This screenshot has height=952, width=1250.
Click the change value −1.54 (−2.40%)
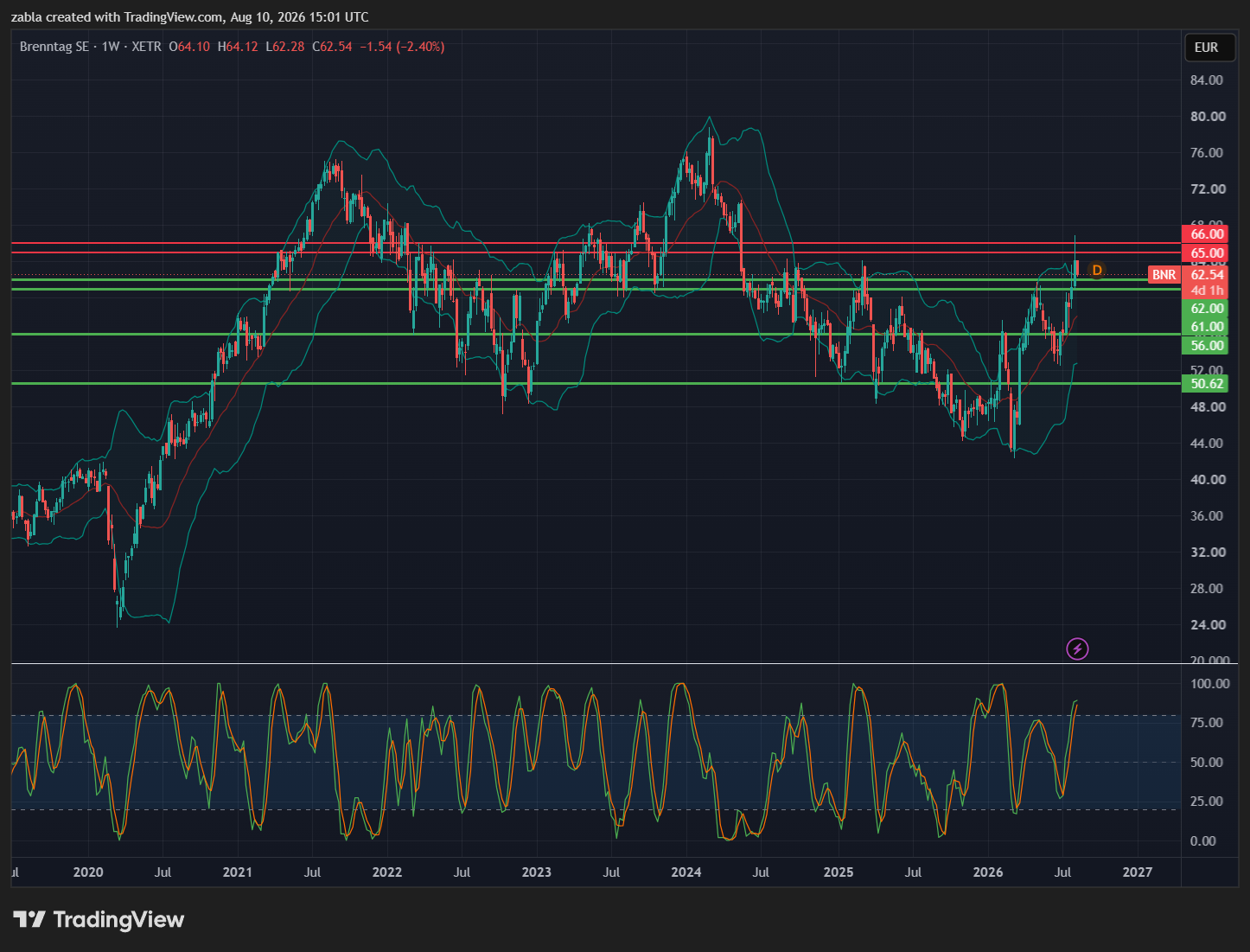(x=402, y=47)
